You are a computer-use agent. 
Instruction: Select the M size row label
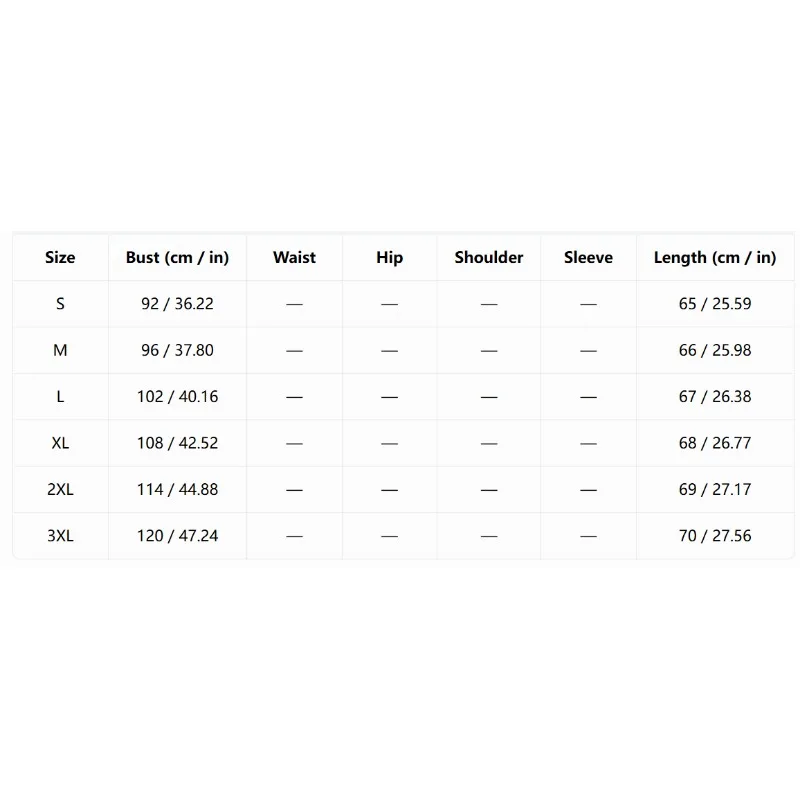60,351
